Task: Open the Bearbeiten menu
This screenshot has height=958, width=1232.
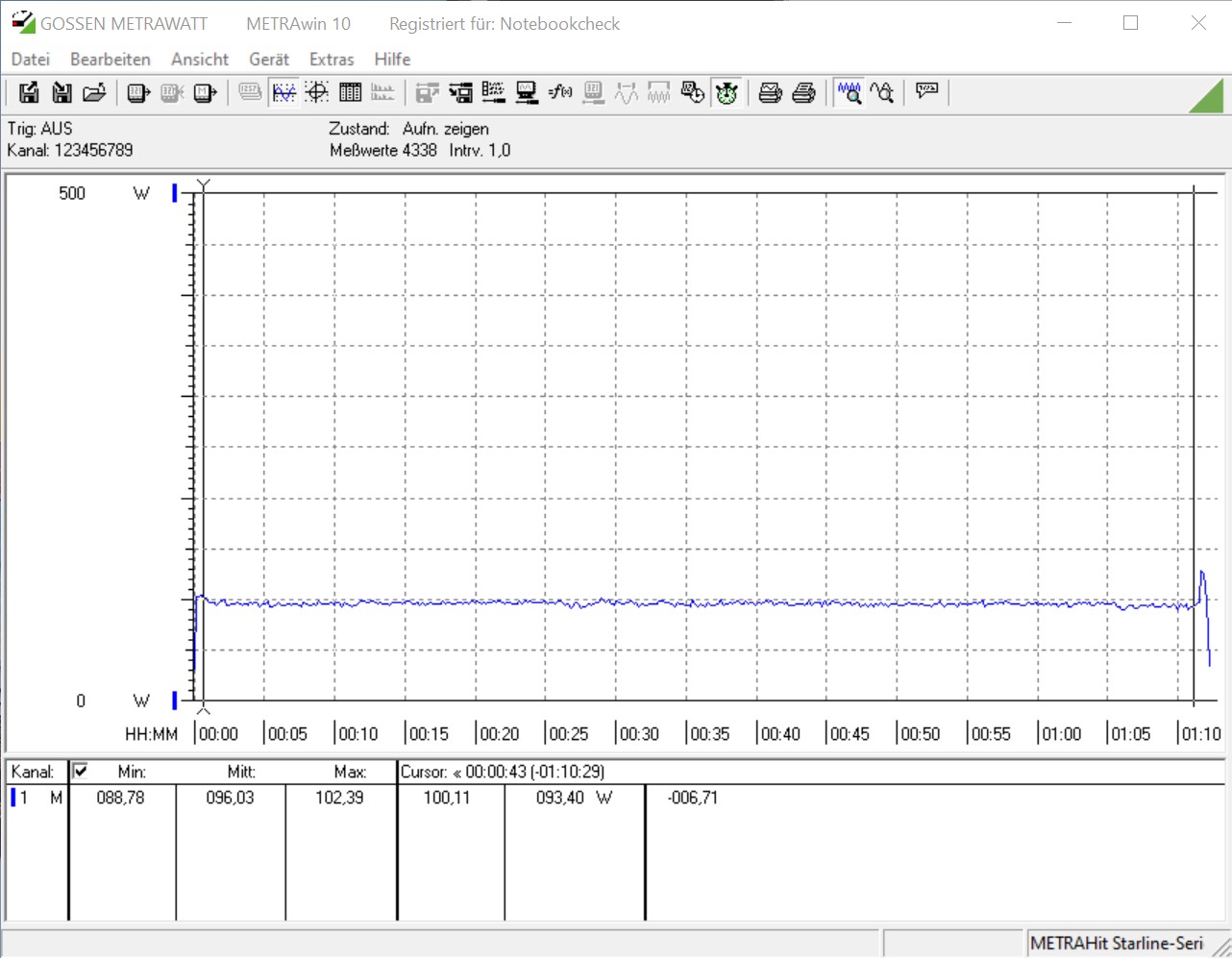Action: coord(111,60)
